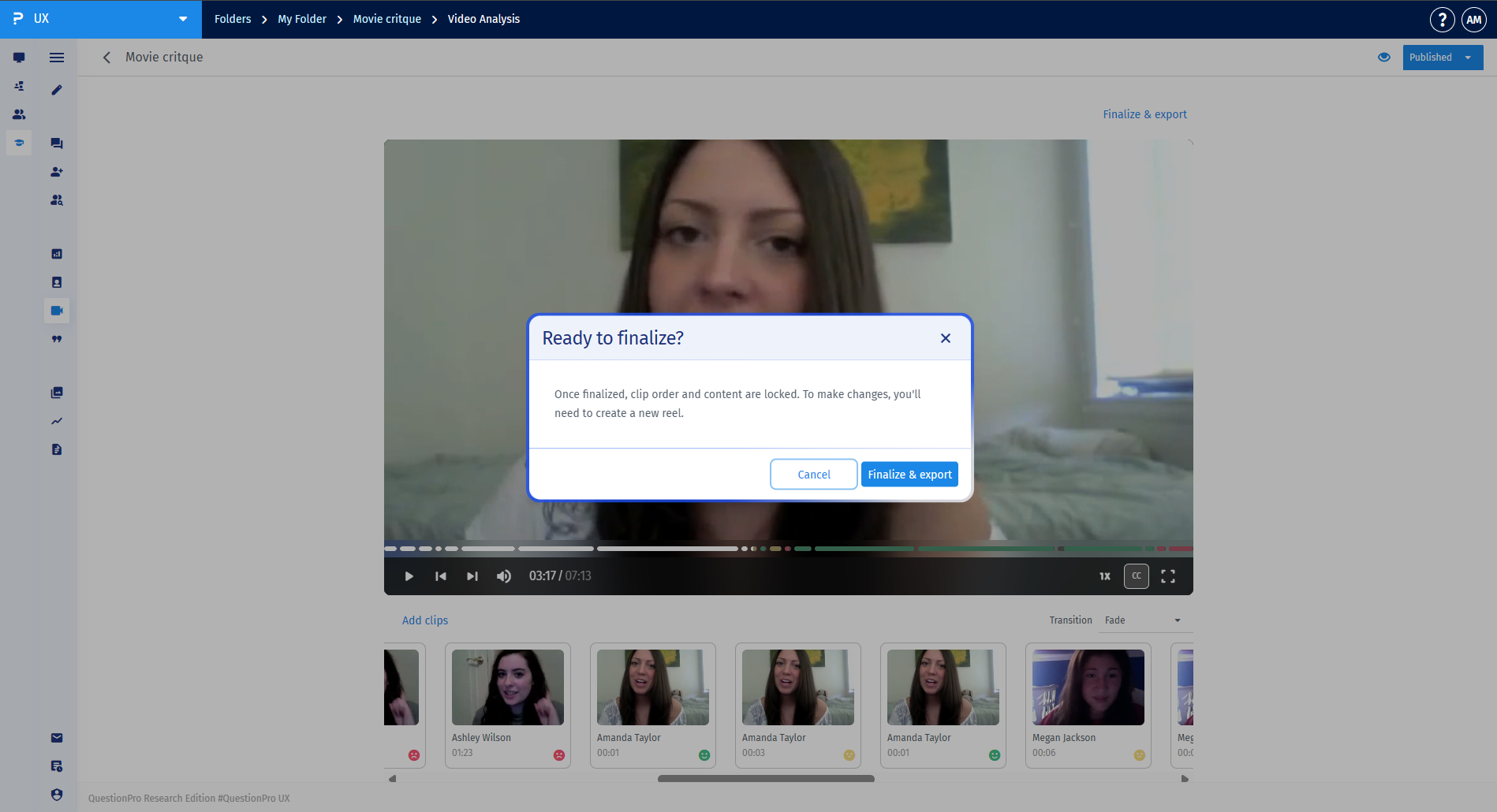Open the AM user avatar
Image resolution: width=1497 pixels, height=812 pixels.
(x=1474, y=19)
